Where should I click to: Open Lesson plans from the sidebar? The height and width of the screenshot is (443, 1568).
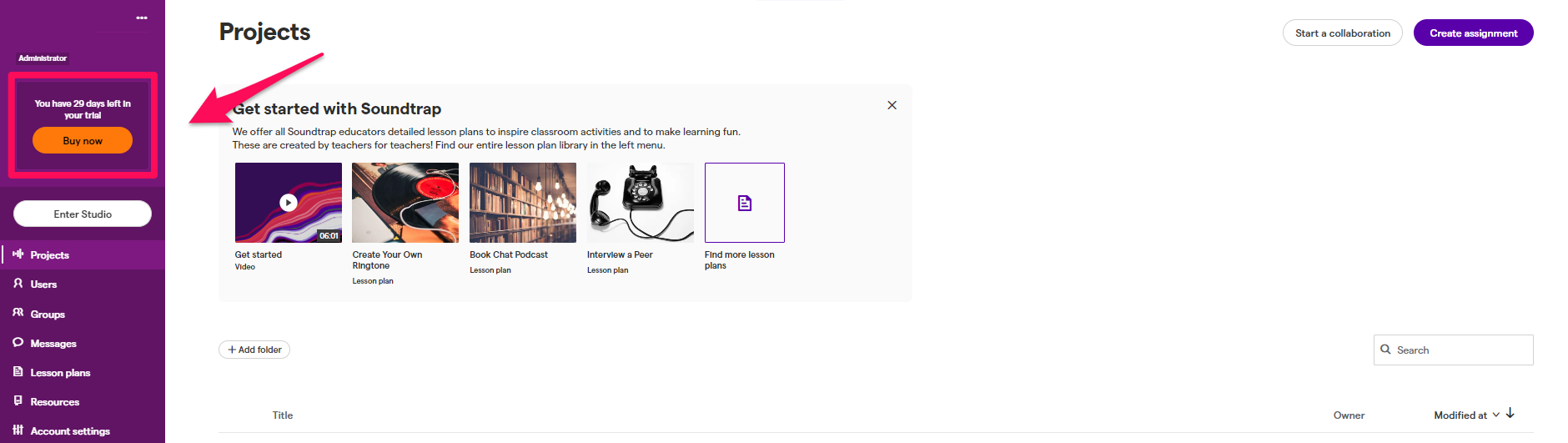tap(83, 372)
